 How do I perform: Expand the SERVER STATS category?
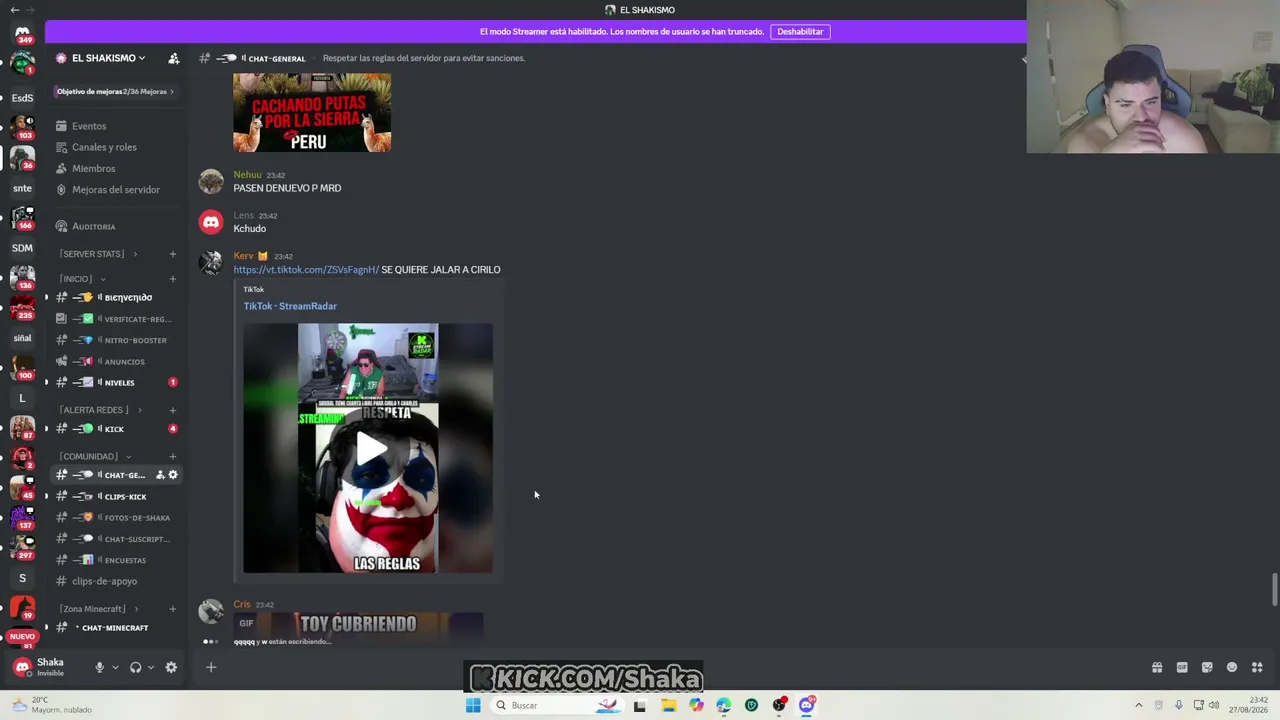point(135,254)
